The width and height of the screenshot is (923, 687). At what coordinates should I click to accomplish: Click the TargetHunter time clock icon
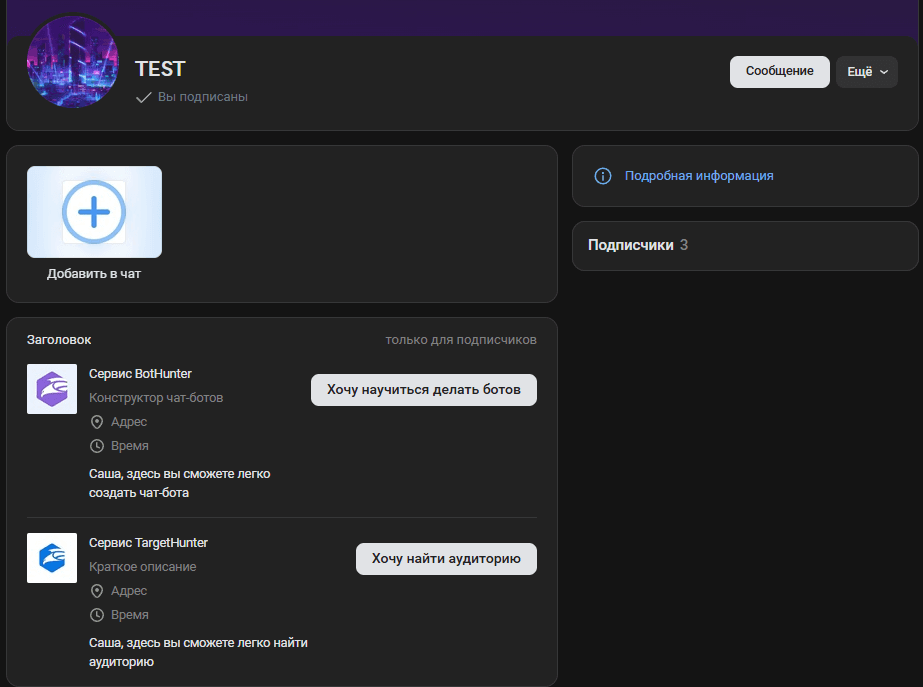[x=97, y=615]
